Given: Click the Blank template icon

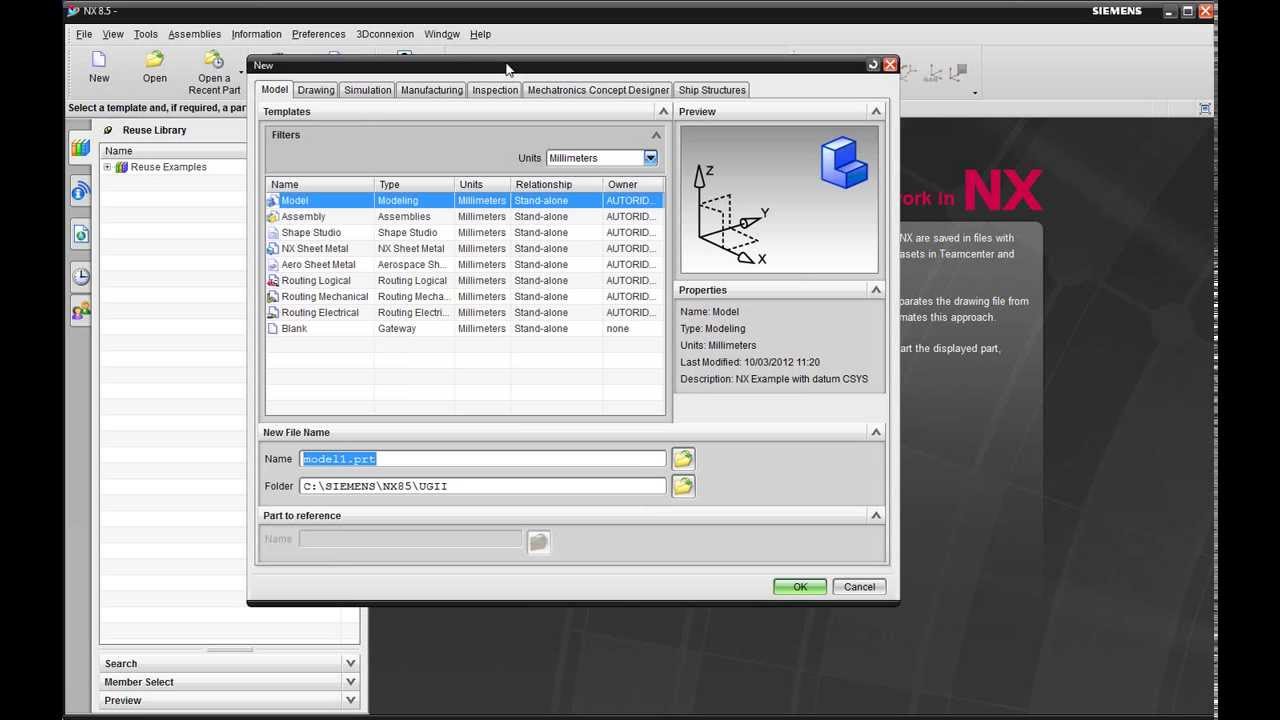Looking at the screenshot, I should (x=273, y=329).
